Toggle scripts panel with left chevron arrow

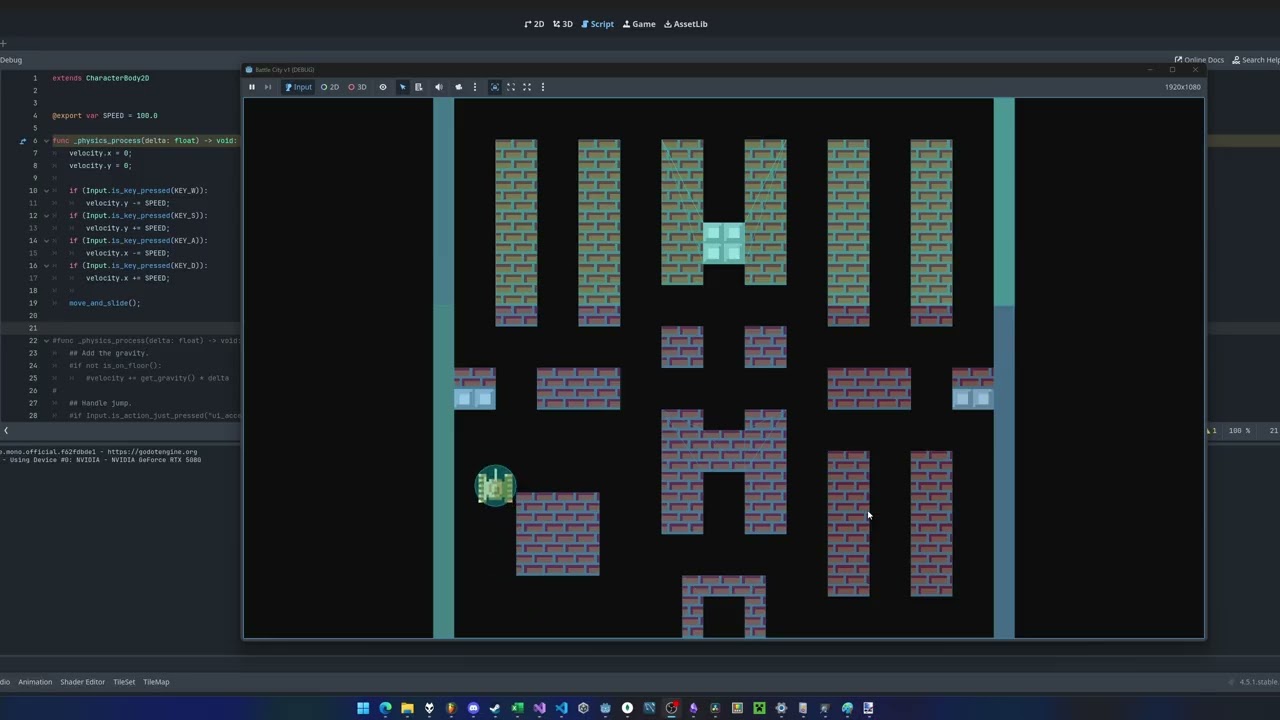(6, 431)
